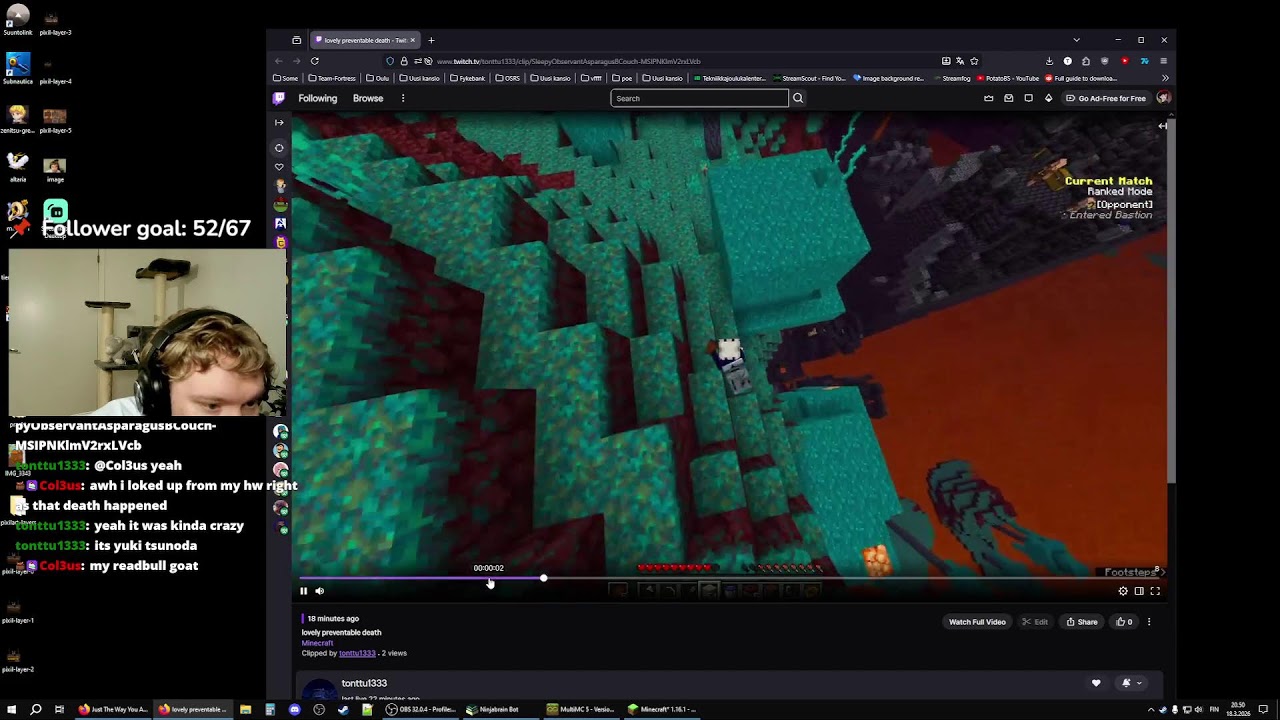Open the Browse tab on Twitch
The width and height of the screenshot is (1280, 720).
point(368,98)
